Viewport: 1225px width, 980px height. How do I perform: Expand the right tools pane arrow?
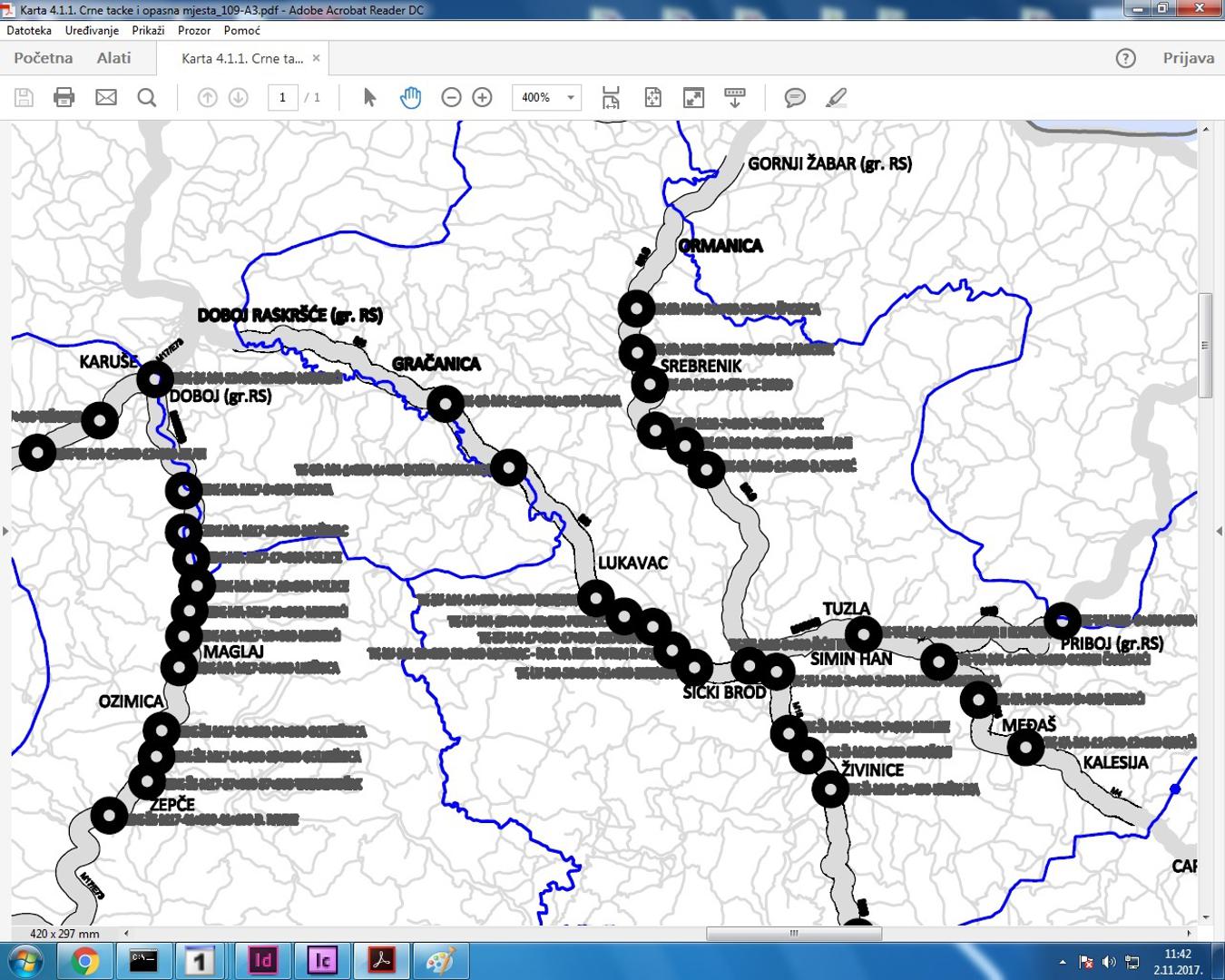click(1219, 531)
